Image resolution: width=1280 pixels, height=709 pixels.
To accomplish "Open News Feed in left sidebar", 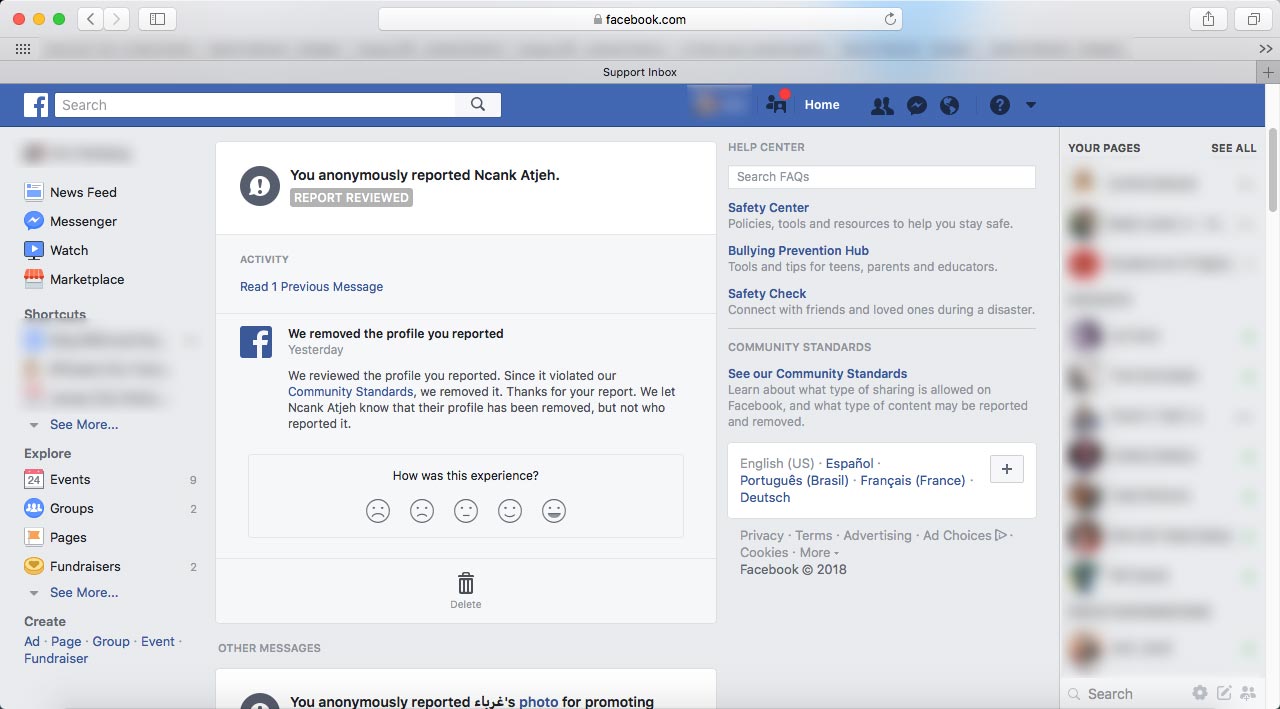I will (83, 192).
